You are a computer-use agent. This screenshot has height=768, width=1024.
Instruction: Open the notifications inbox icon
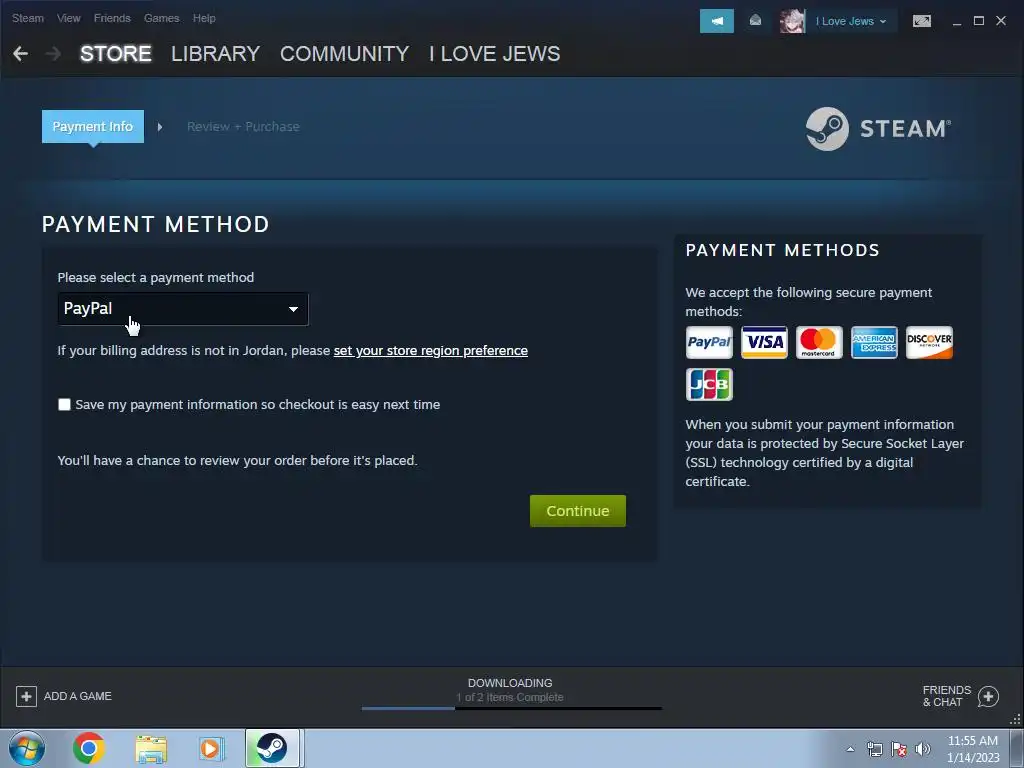point(755,21)
